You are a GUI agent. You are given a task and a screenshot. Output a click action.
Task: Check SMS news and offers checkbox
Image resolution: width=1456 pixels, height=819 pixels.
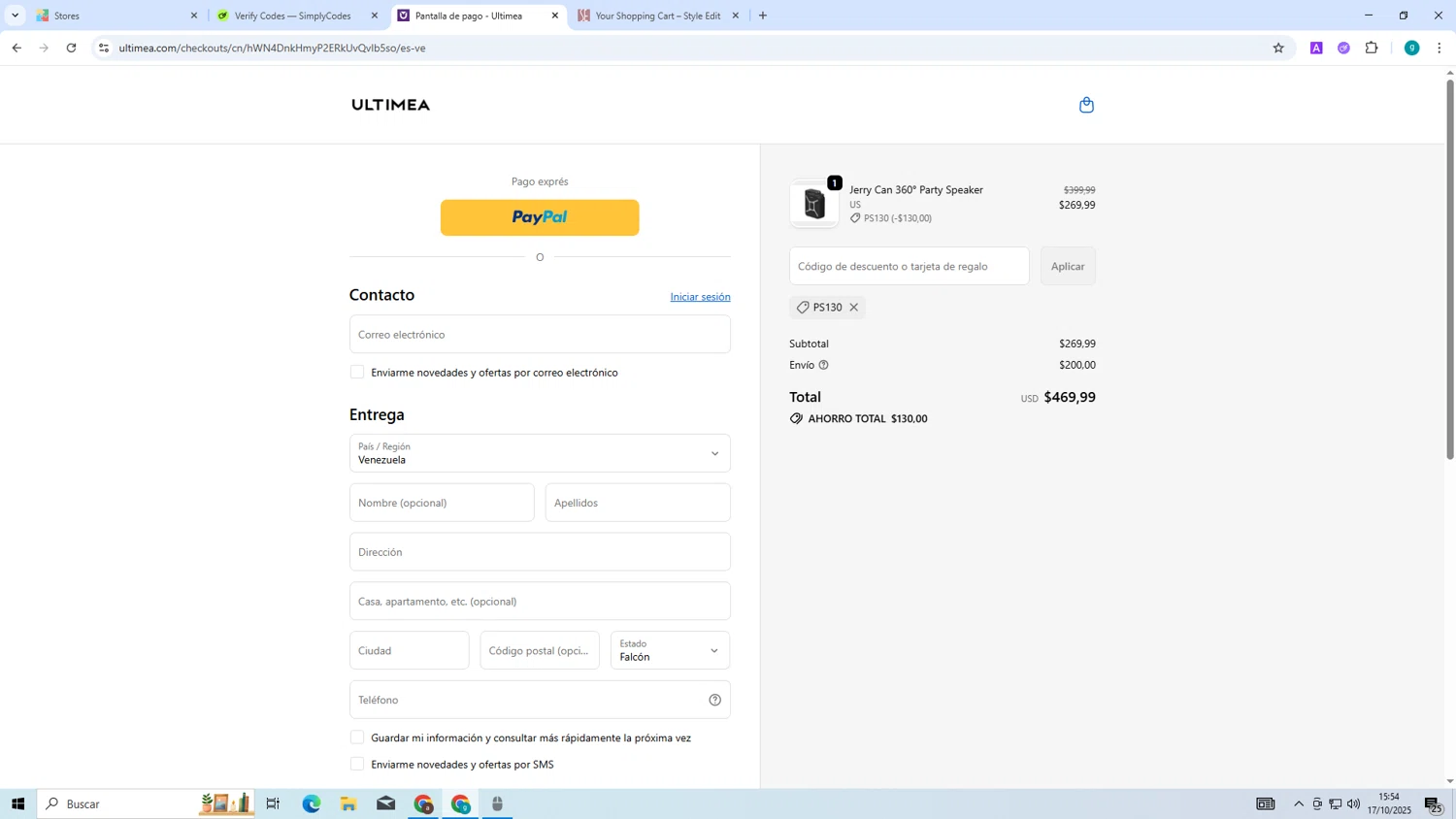pos(357,765)
